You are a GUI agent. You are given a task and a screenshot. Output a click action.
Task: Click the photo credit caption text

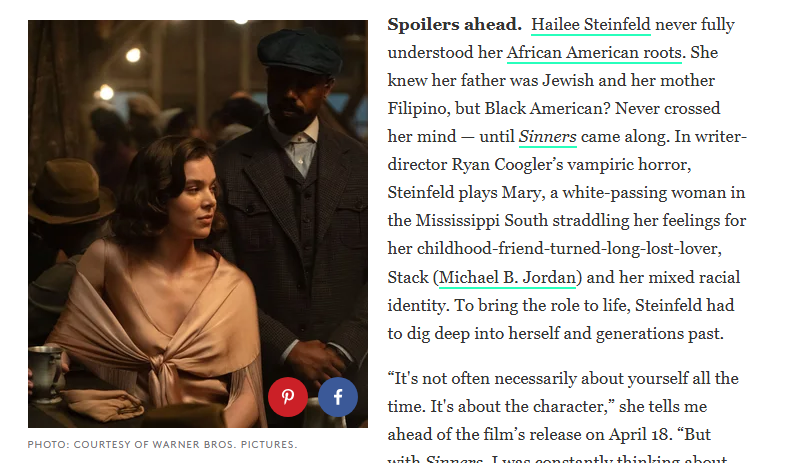(162, 444)
